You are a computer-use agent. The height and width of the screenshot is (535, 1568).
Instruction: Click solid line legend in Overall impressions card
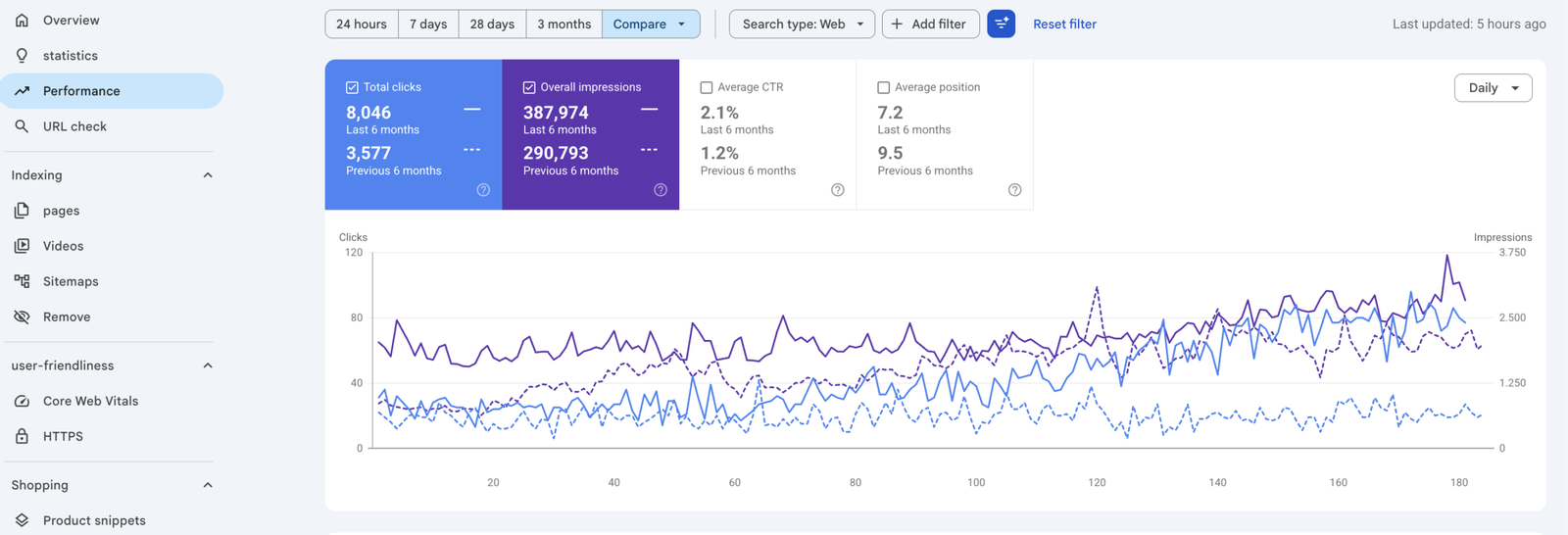tap(650, 109)
